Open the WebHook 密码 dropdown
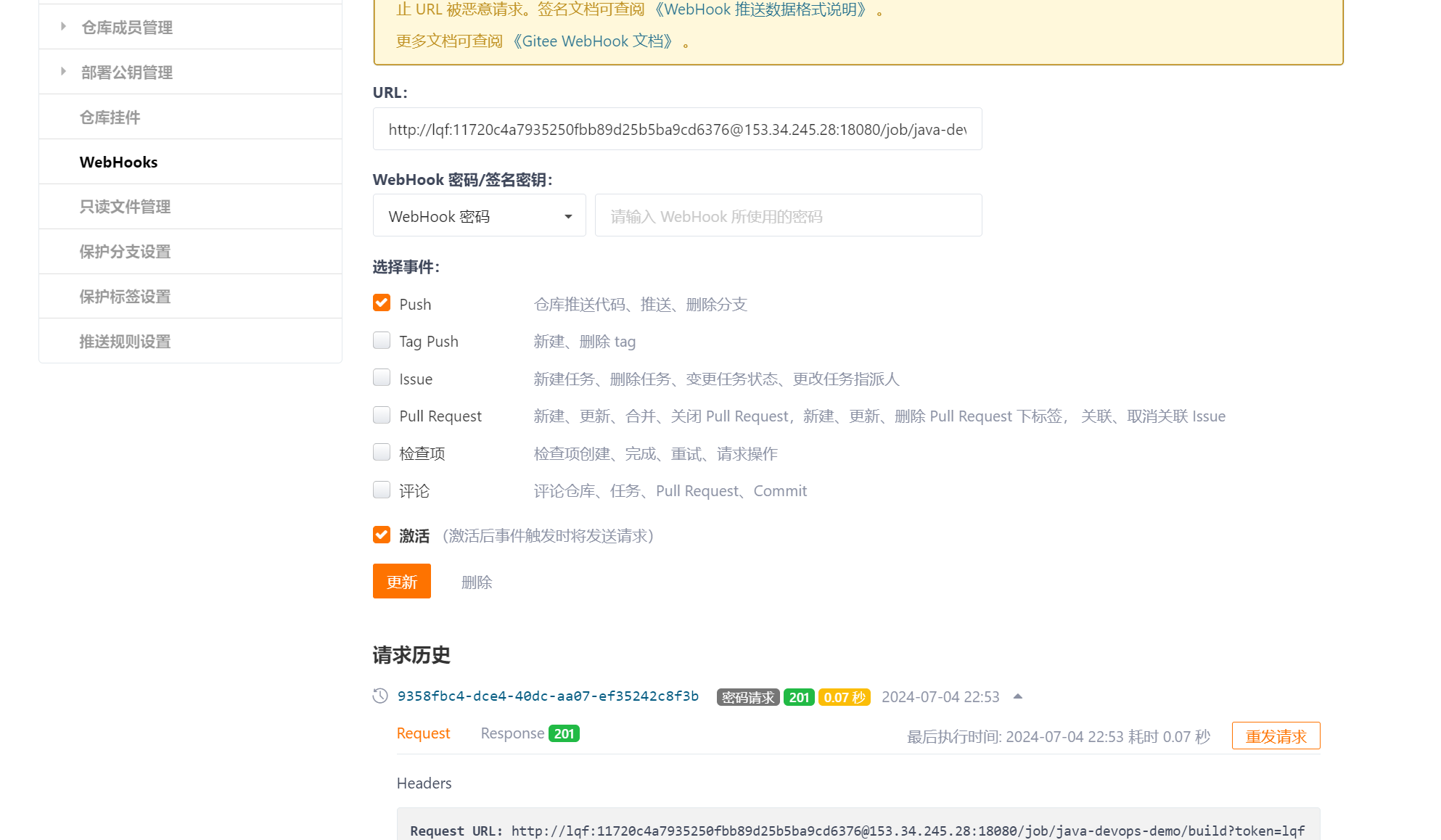This screenshot has width=1441, height=840. coord(478,215)
